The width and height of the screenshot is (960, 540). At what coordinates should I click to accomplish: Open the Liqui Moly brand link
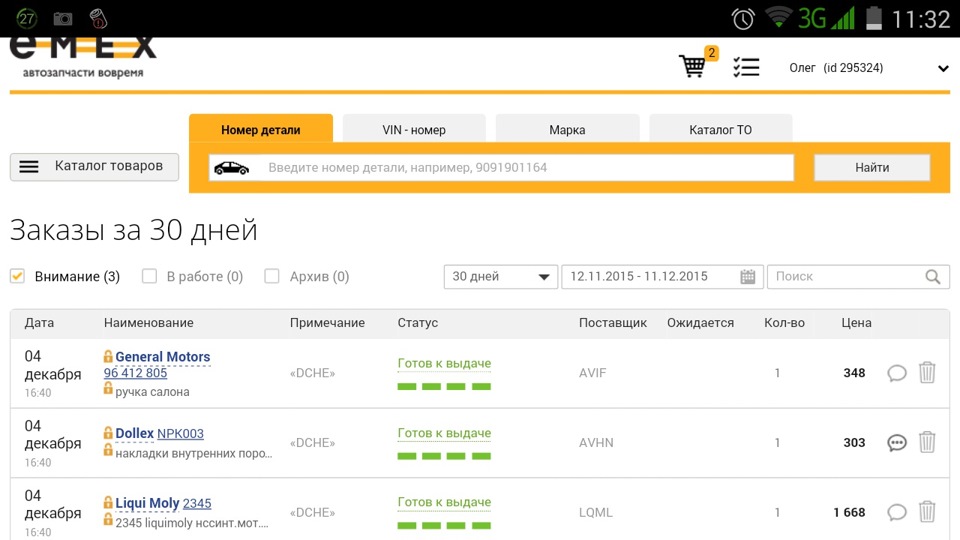click(x=148, y=503)
